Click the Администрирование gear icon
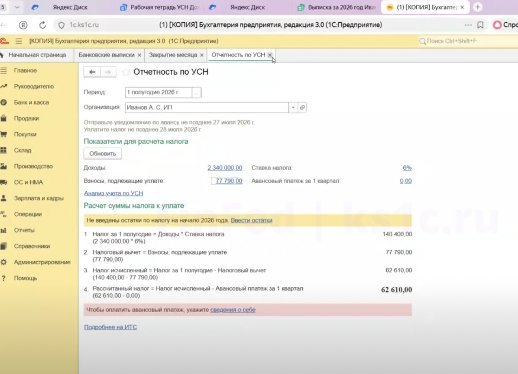 click(3, 262)
